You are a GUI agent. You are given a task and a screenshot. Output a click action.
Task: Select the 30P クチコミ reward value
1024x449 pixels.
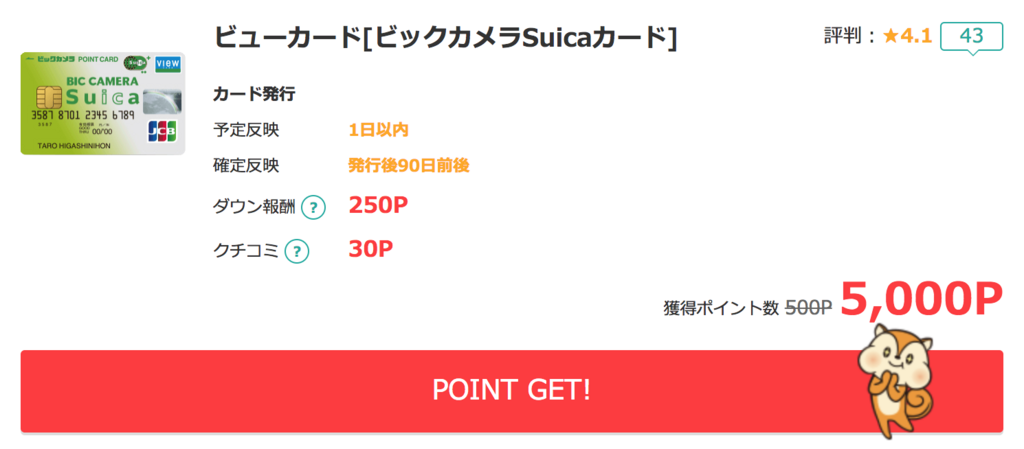(x=370, y=249)
